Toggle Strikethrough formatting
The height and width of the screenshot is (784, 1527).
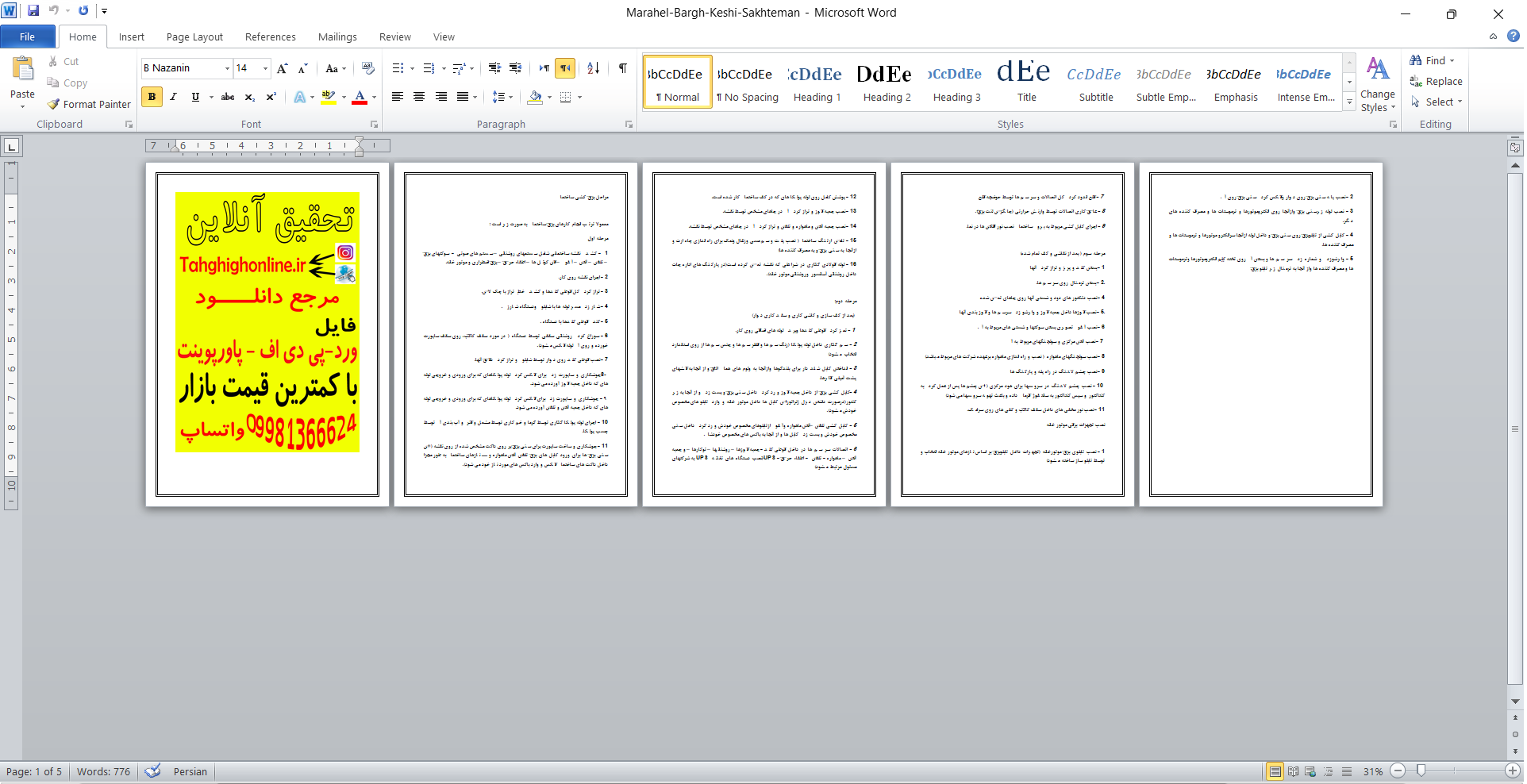228,97
